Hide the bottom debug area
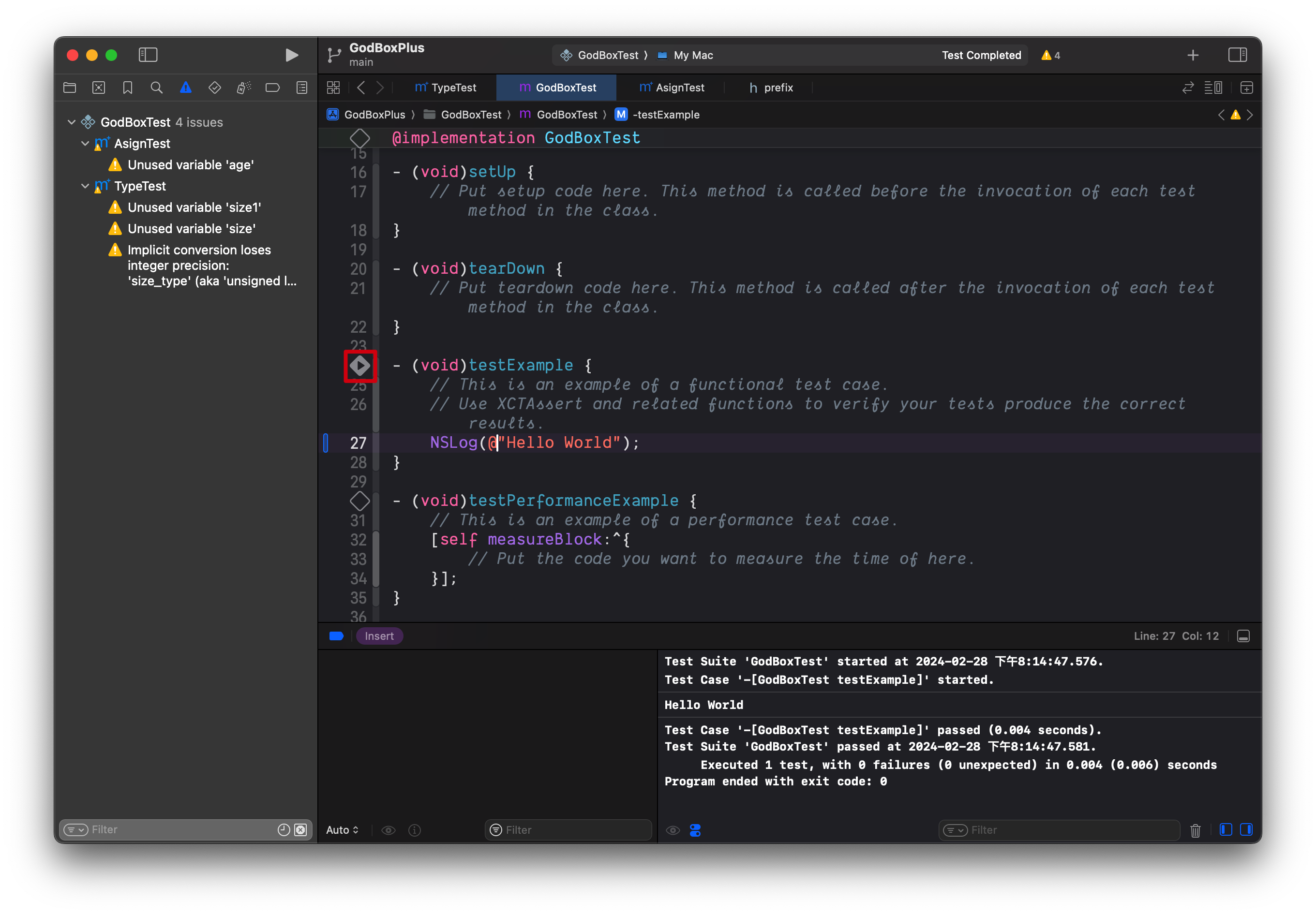1316x915 pixels. click(x=1243, y=636)
